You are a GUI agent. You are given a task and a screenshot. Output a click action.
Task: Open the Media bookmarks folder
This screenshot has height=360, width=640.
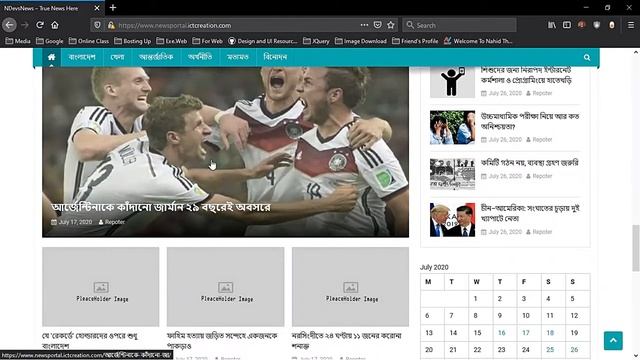pyautogui.click(x=18, y=41)
